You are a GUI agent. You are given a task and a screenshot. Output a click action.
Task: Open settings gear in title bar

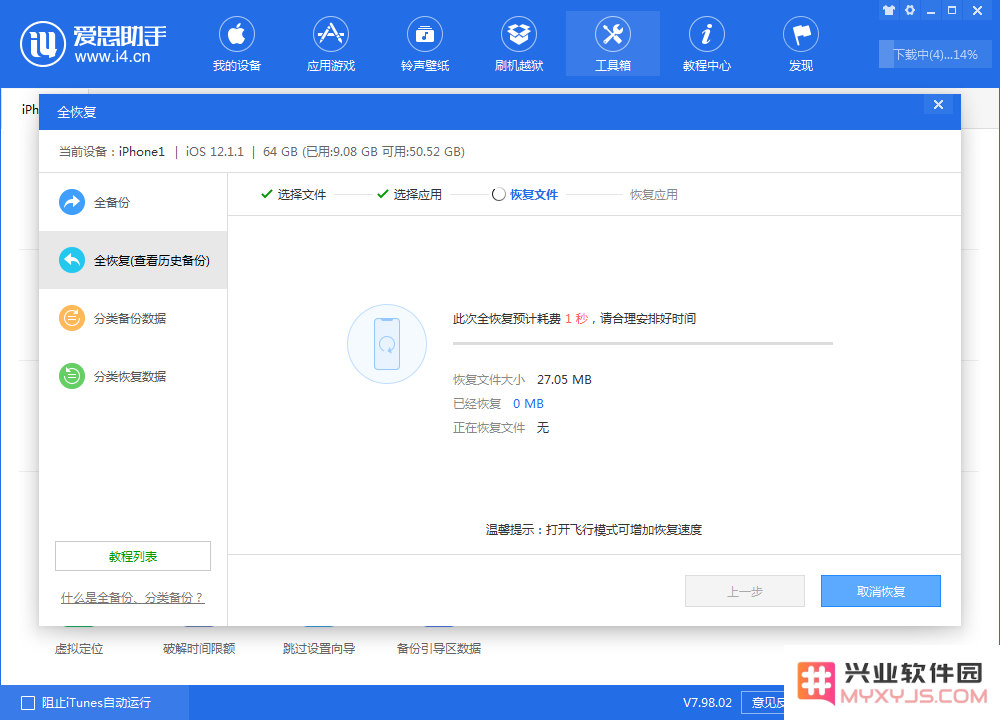tap(910, 10)
